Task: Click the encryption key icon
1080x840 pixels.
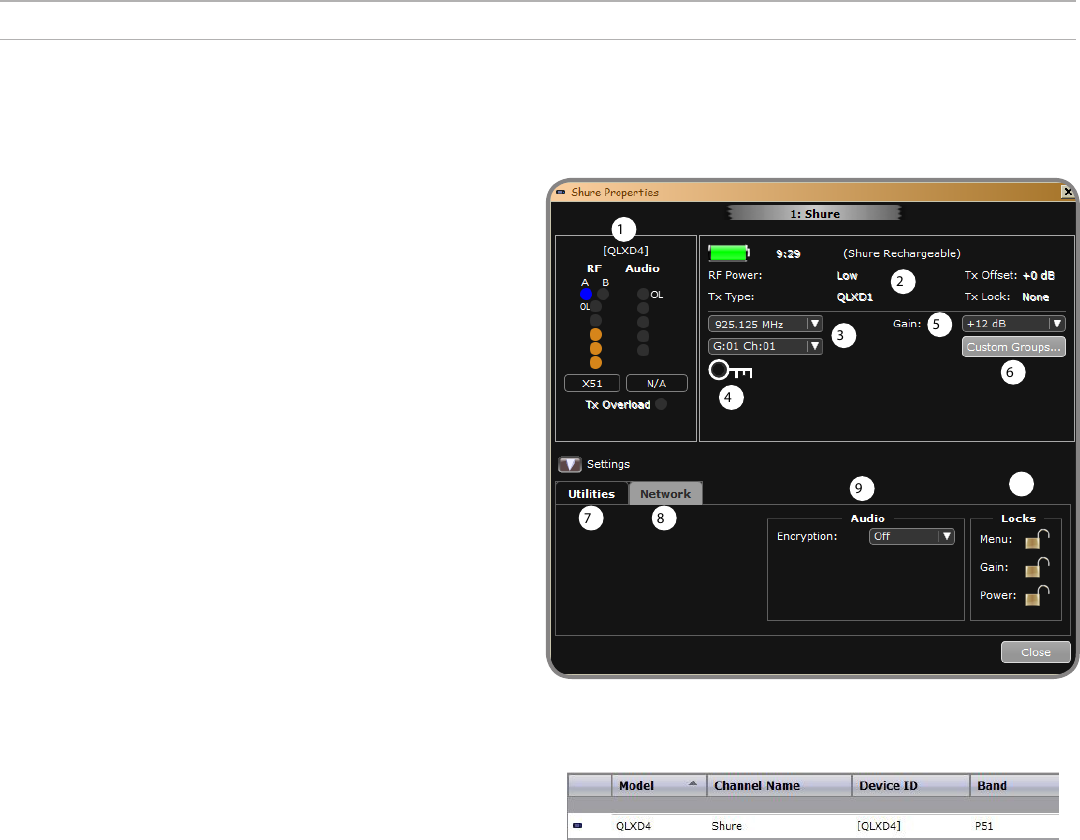Action: [730, 371]
